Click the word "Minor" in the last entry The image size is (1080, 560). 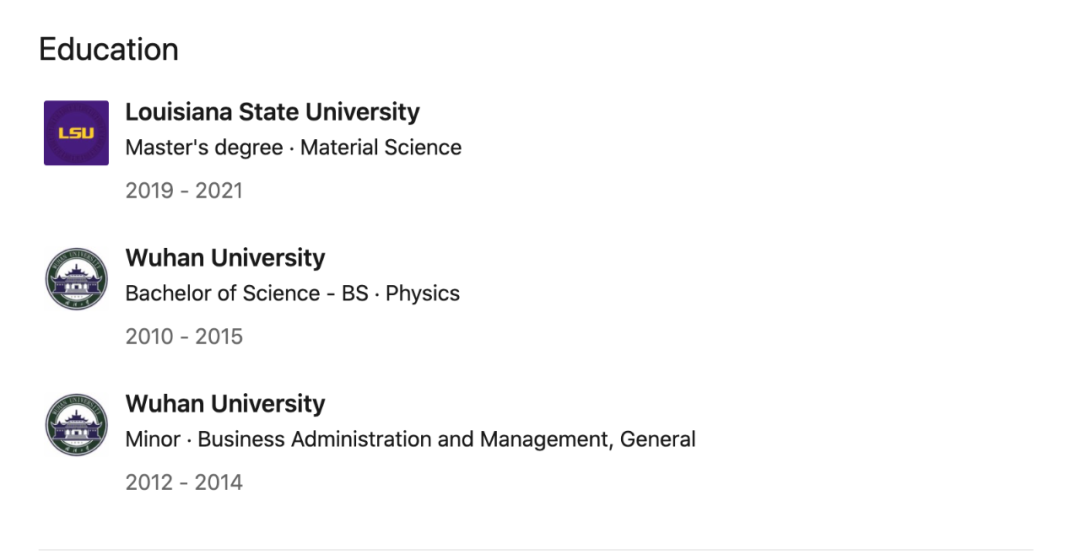point(153,439)
